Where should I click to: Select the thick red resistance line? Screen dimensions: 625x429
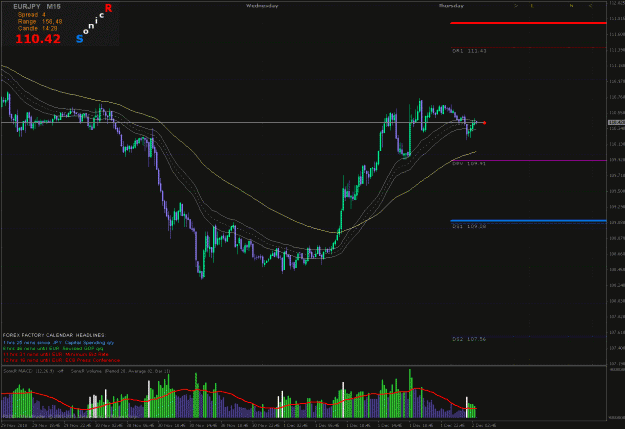point(528,23)
